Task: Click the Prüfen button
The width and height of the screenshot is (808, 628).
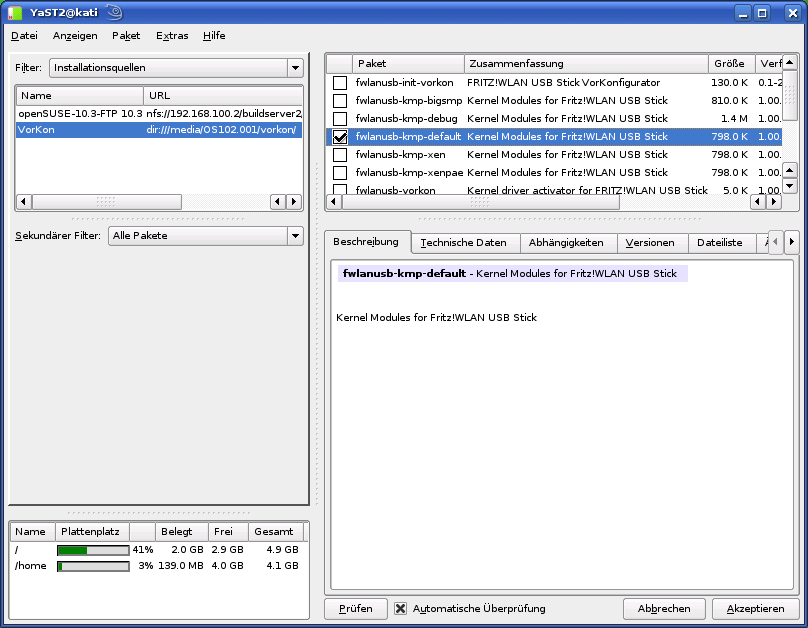Action: coord(356,608)
